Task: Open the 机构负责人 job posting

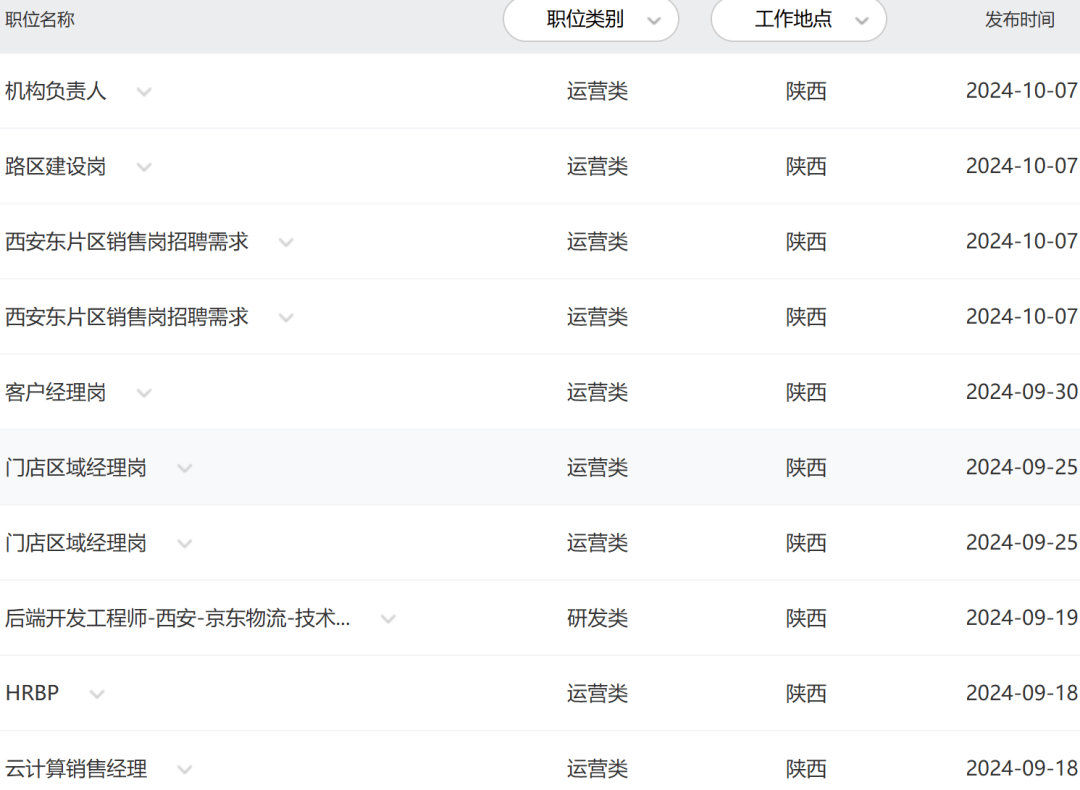Action: (x=56, y=92)
